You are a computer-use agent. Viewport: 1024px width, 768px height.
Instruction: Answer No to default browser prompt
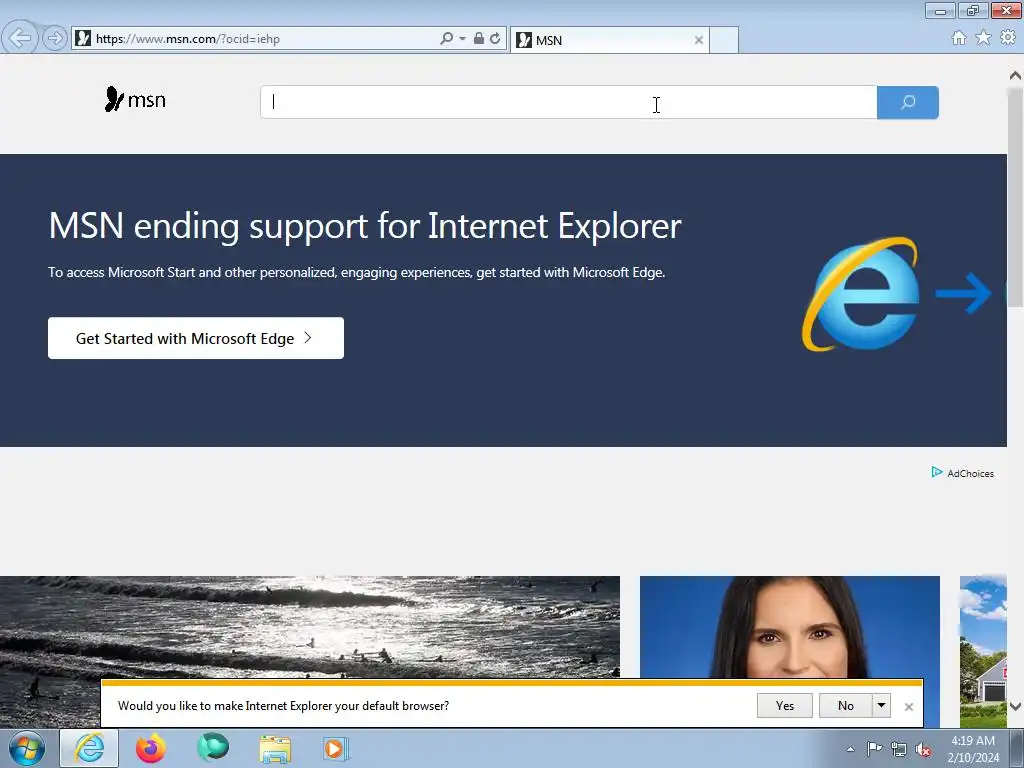[x=846, y=706]
